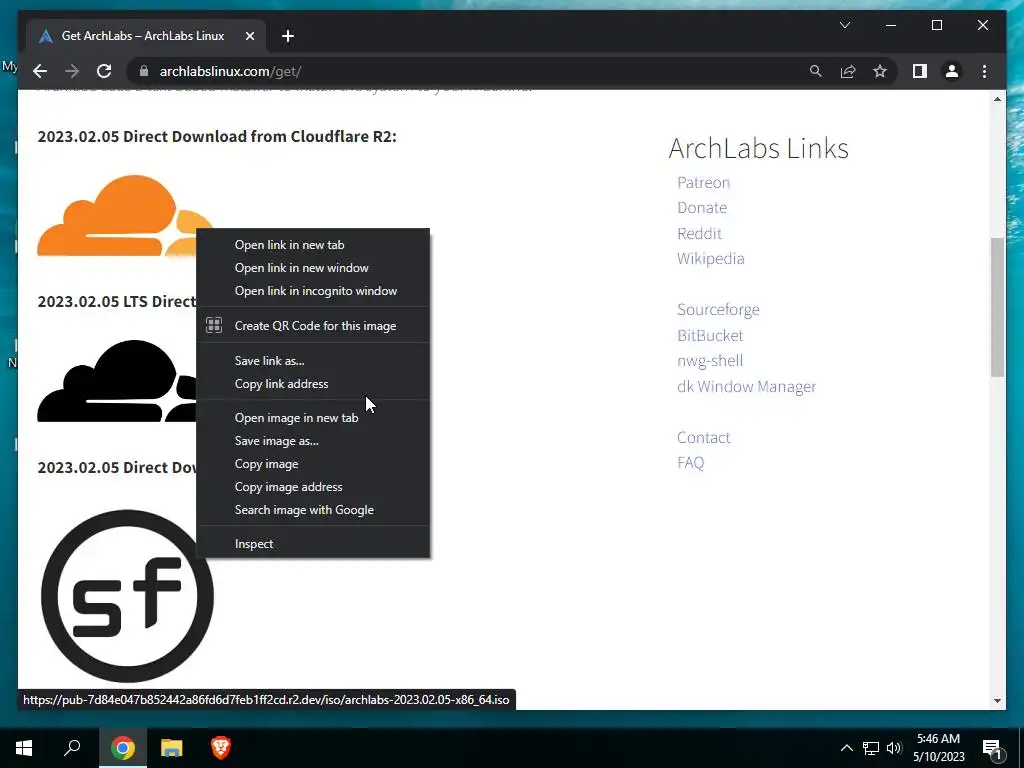
Task: Open the nwg-shell link
Action: pyautogui.click(x=710, y=360)
